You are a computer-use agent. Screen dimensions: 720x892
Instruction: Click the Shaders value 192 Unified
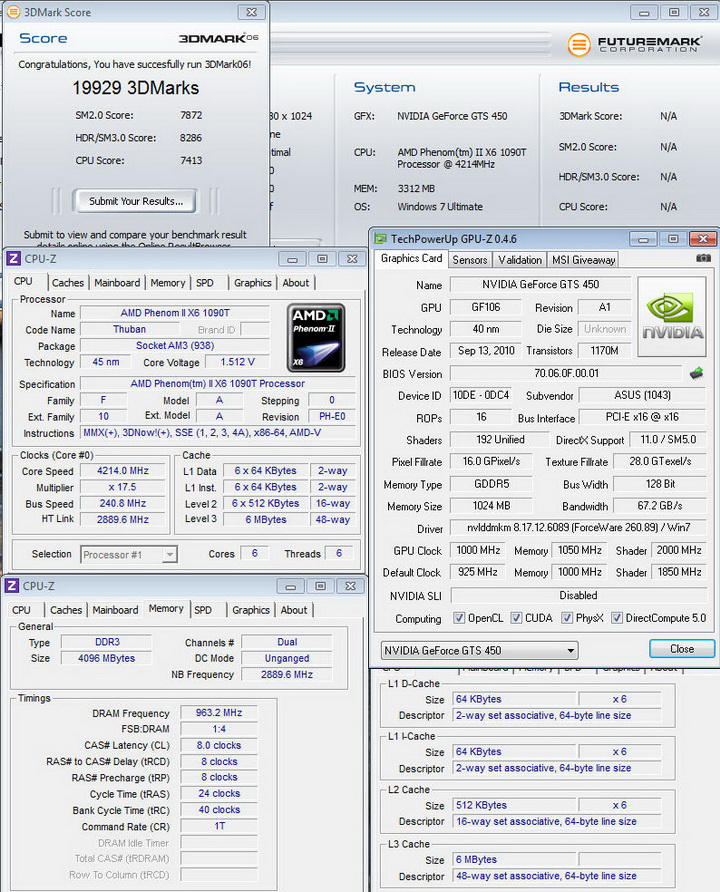[x=500, y=440]
